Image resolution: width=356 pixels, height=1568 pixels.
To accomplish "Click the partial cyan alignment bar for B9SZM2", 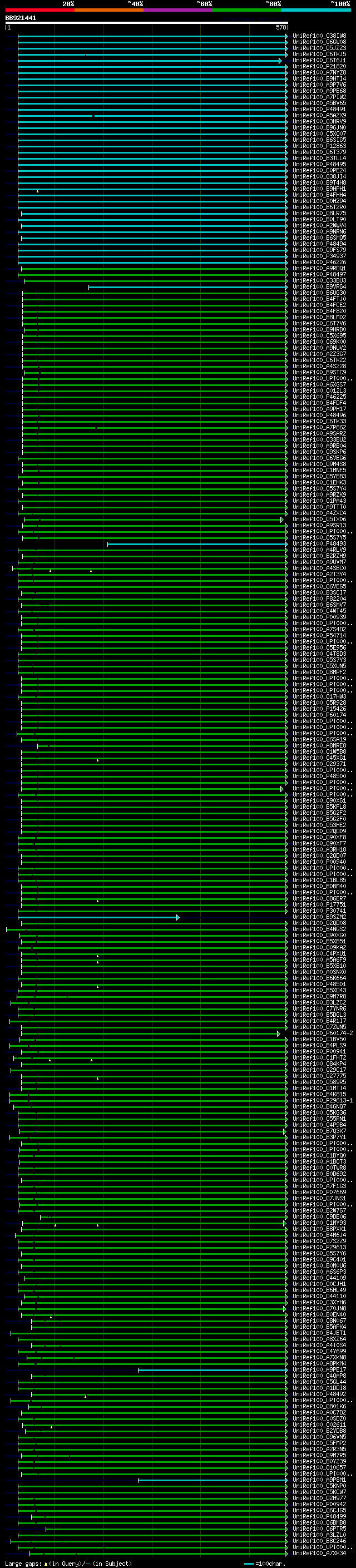I will [98, 917].
